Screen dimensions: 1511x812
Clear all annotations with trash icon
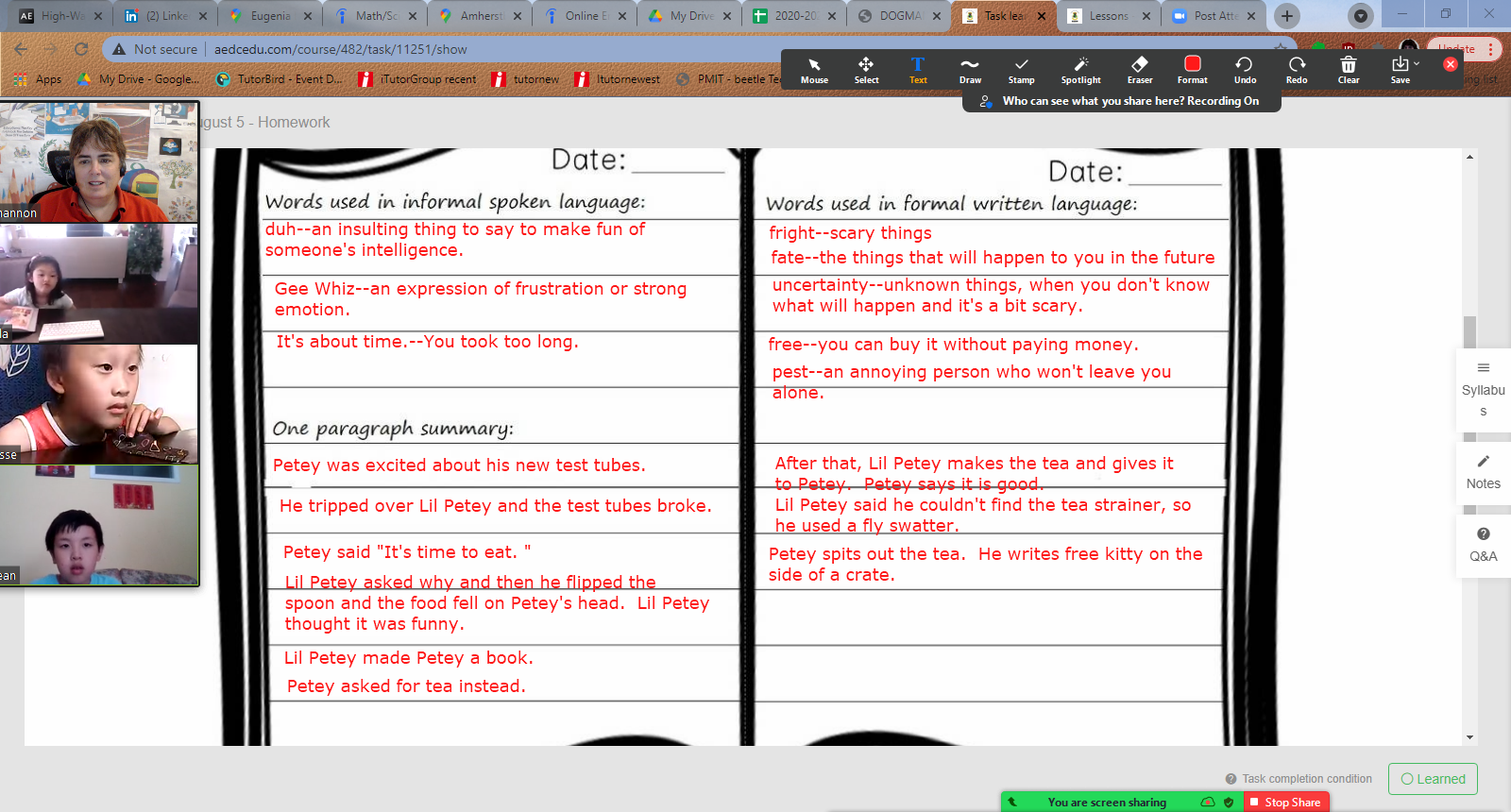point(1349,70)
